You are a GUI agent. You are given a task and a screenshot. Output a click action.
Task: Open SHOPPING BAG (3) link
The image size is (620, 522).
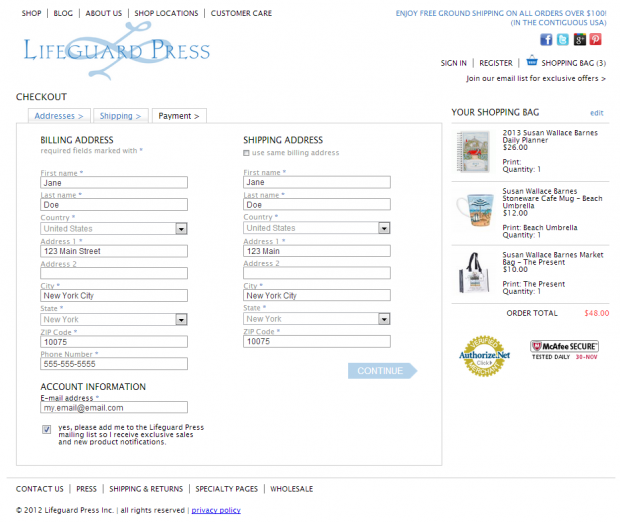click(573, 63)
